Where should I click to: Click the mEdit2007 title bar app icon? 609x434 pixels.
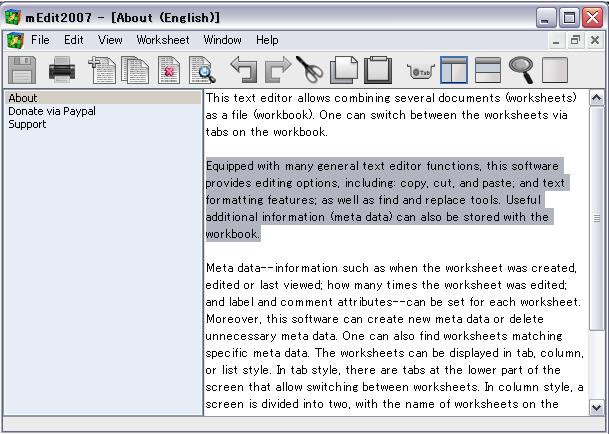(12, 17)
